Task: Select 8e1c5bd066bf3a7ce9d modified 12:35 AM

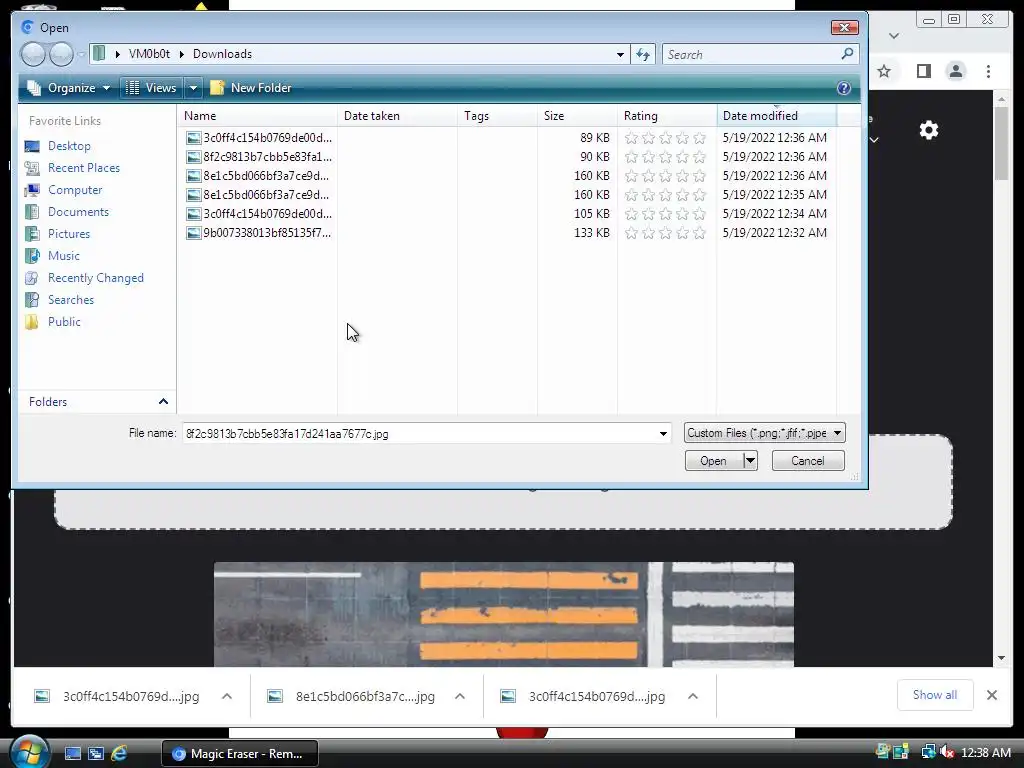Action: (x=259, y=195)
